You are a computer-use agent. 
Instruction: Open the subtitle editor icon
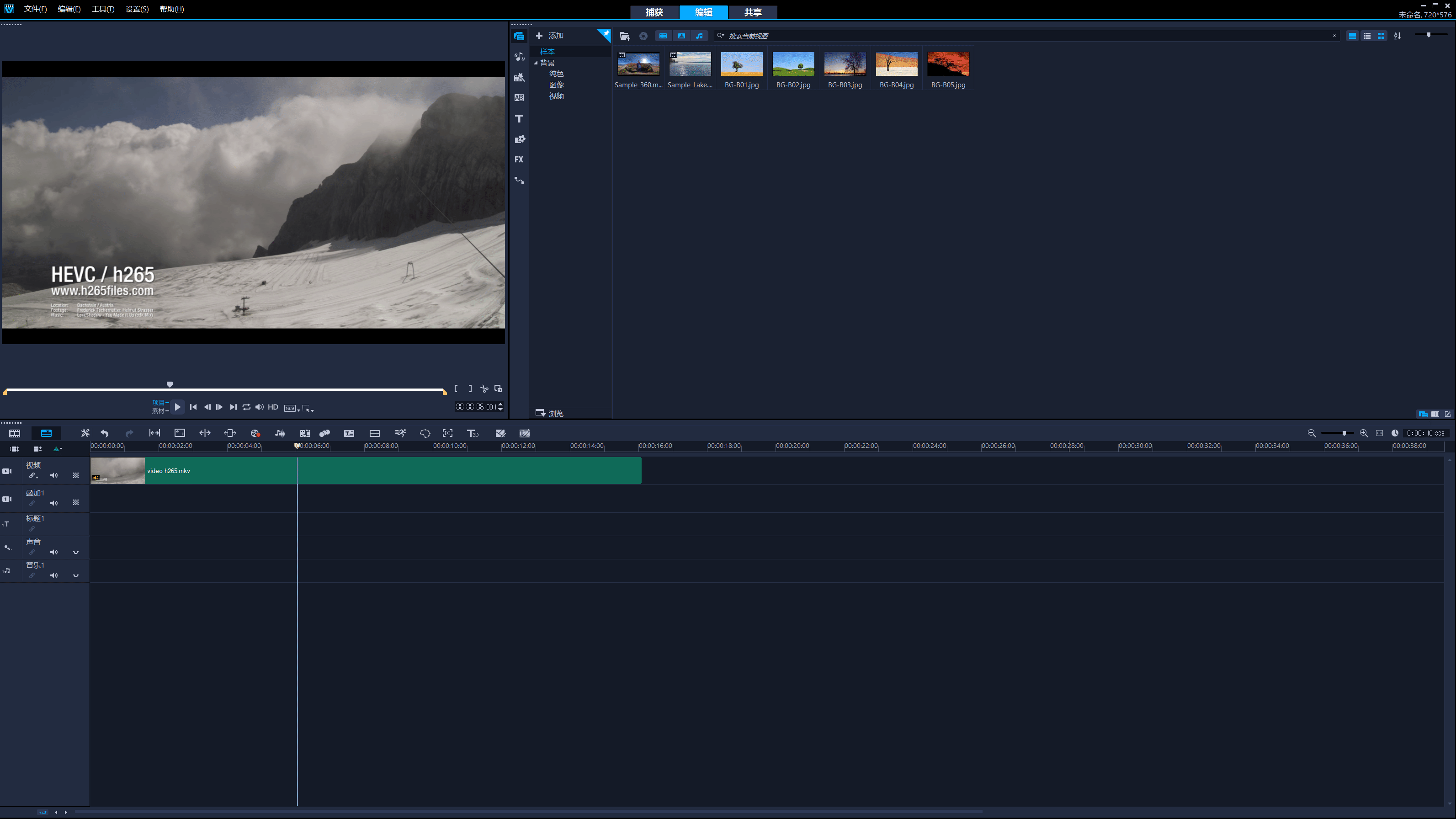click(349, 433)
